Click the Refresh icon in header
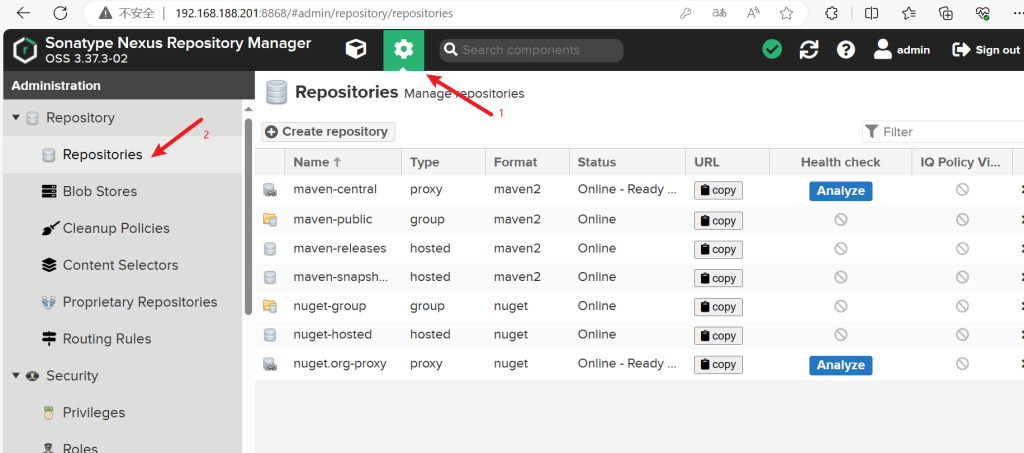Image resolution: width=1024 pixels, height=453 pixels. click(809, 50)
